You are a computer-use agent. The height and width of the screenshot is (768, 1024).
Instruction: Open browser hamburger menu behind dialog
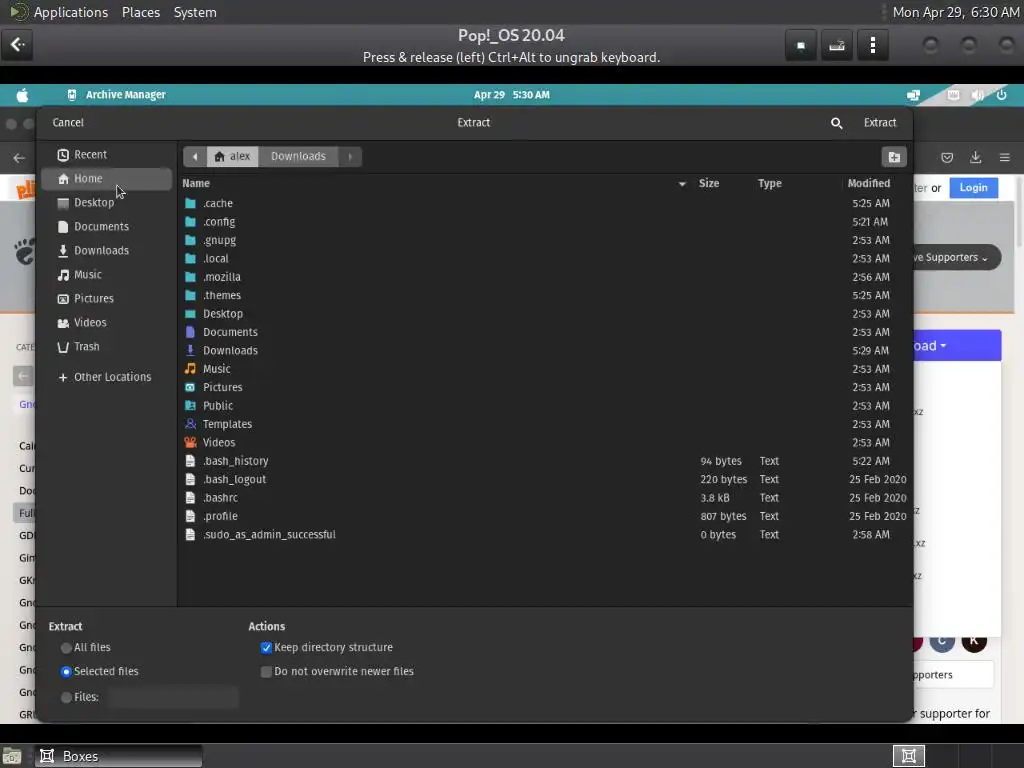click(1004, 157)
